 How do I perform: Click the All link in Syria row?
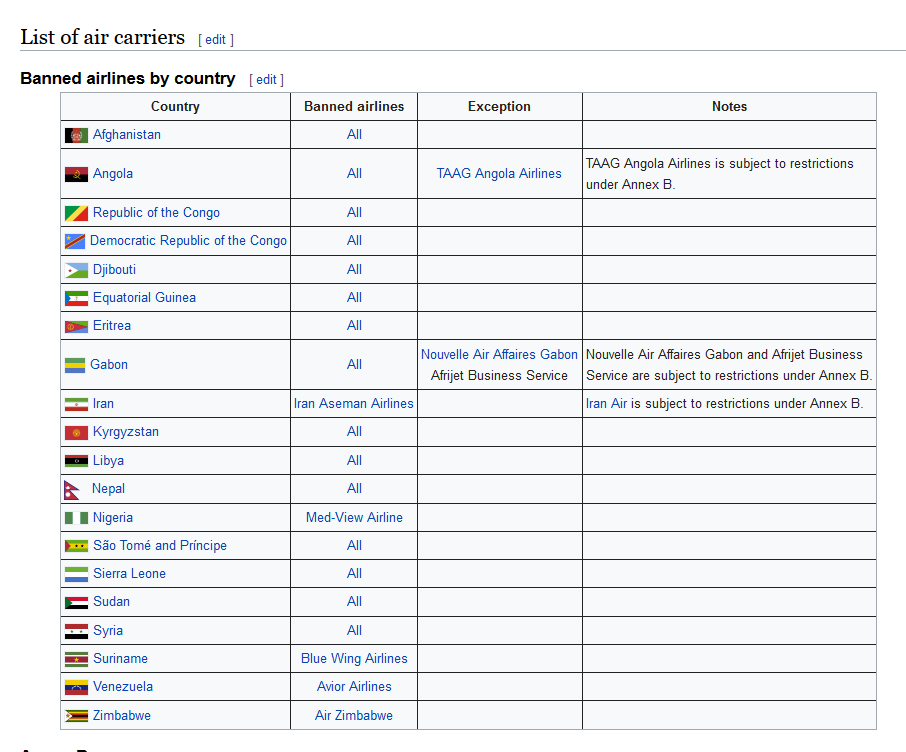point(354,631)
